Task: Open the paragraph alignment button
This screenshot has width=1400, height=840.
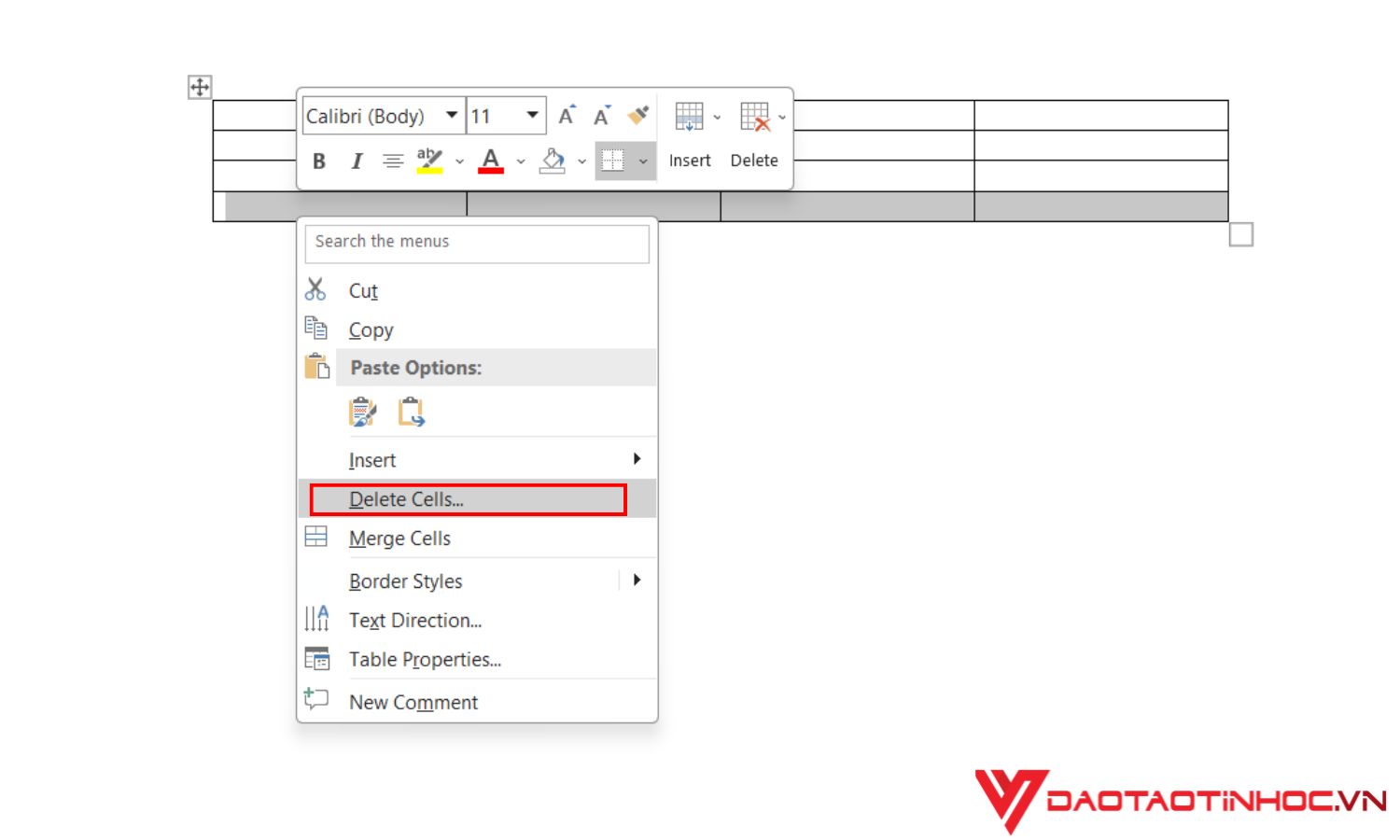Action: [x=393, y=161]
